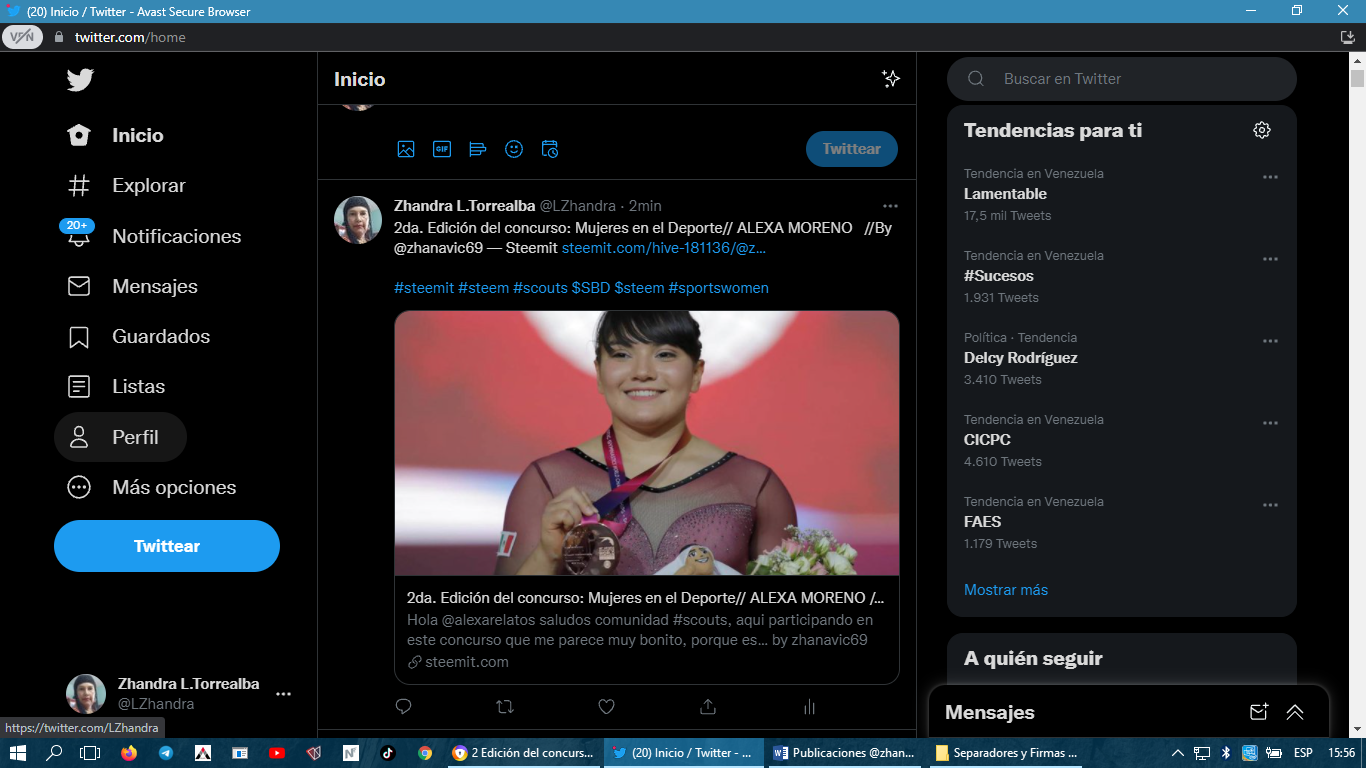The height and width of the screenshot is (768, 1366).
Task: Open more options for Lamentable trend
Action: pyautogui.click(x=1270, y=177)
